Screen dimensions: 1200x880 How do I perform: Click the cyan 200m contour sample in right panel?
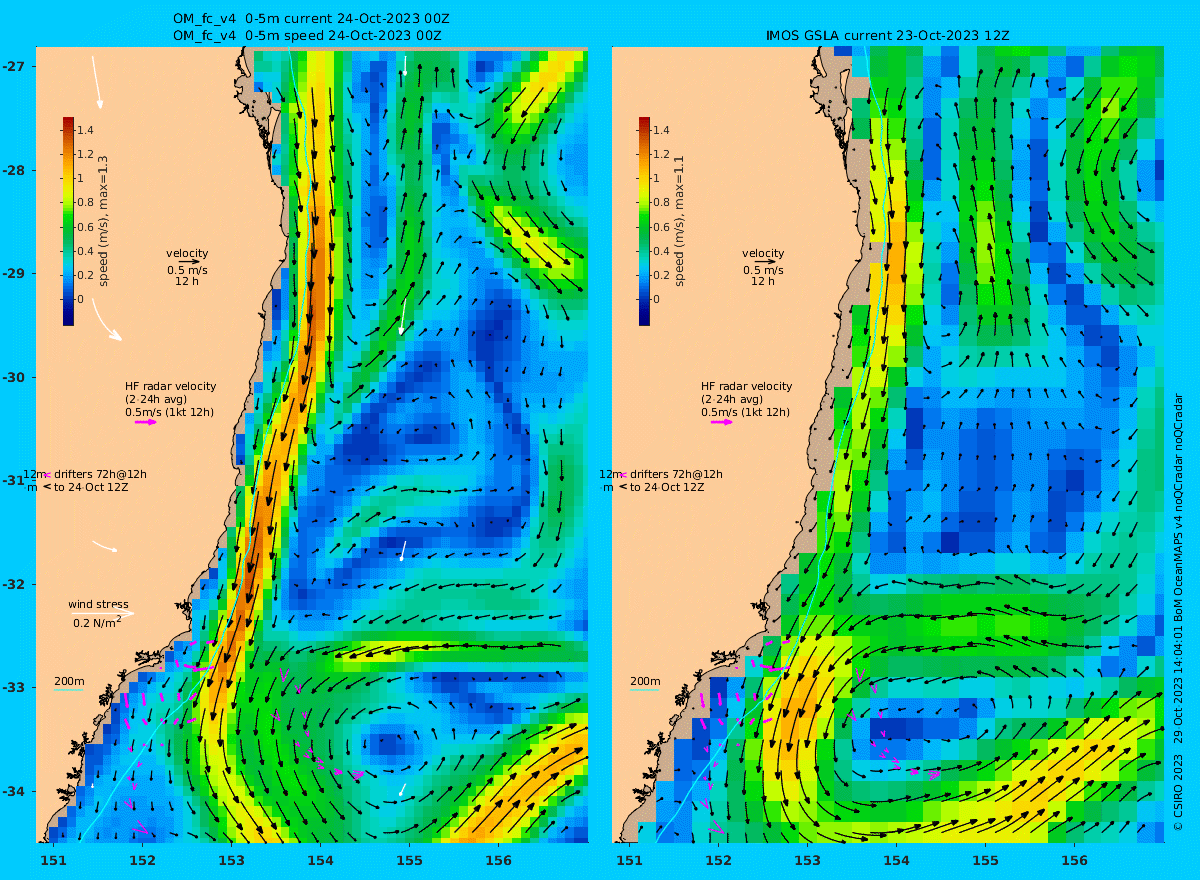[x=644, y=690]
